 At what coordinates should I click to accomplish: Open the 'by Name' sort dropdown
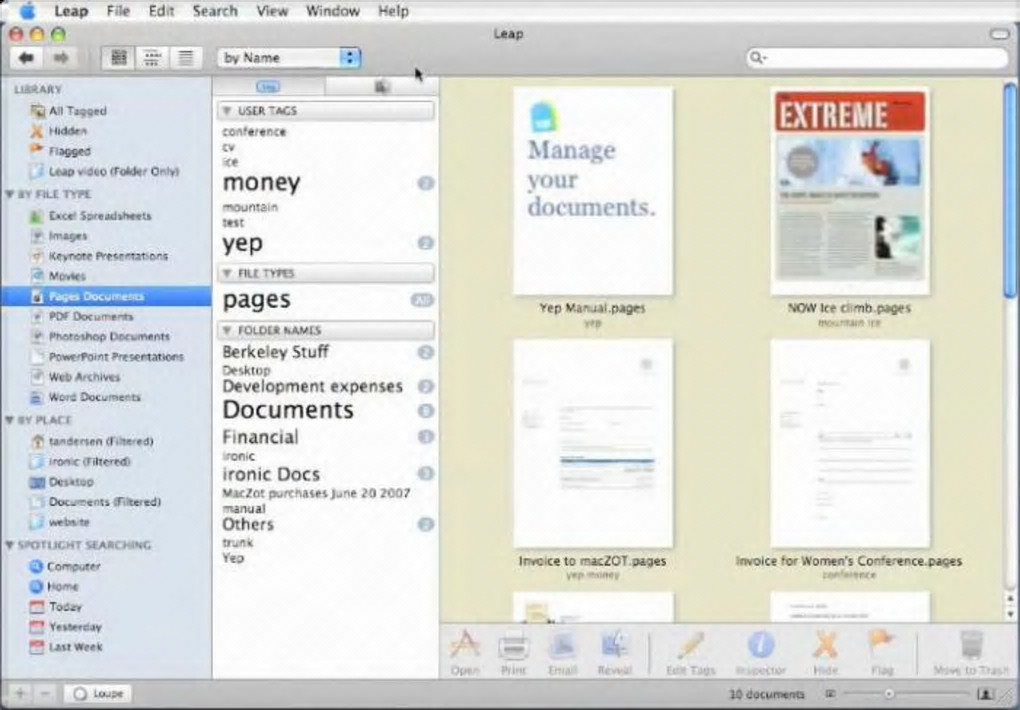pyautogui.click(x=289, y=58)
